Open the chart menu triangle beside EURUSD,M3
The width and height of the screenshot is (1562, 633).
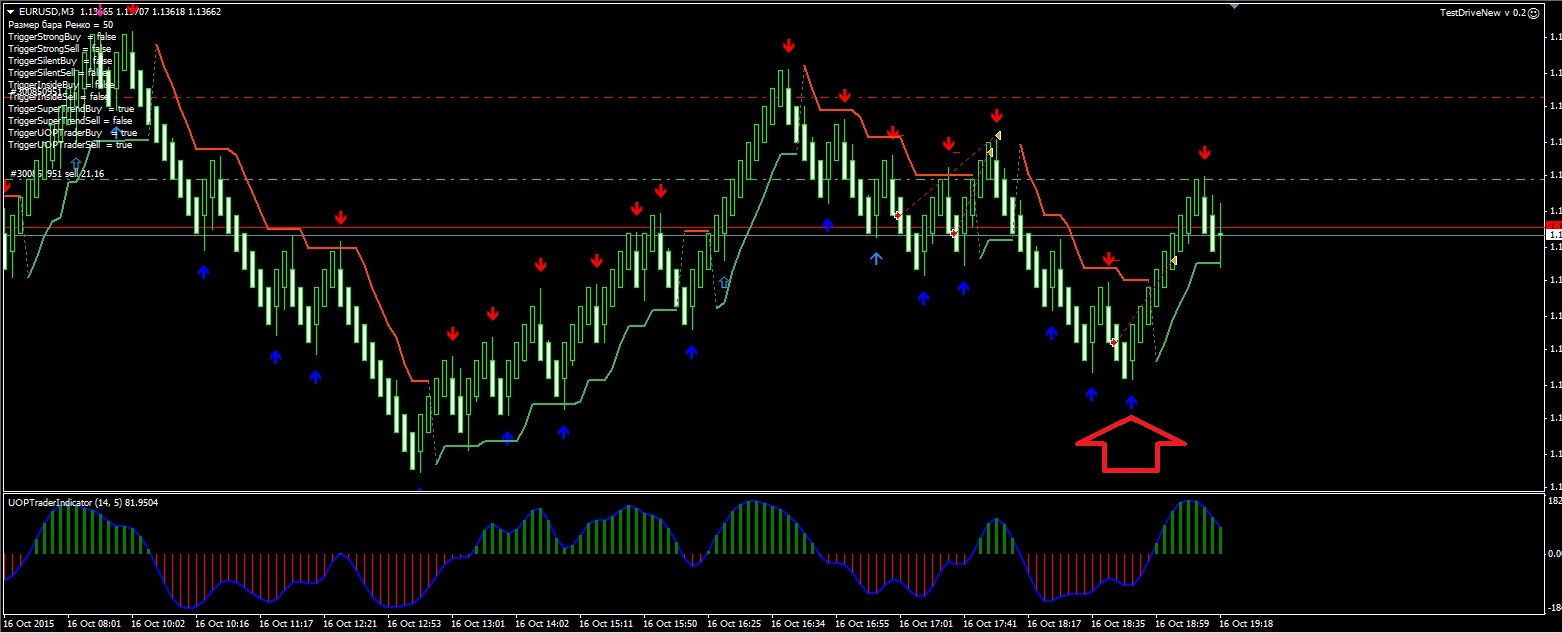[11, 12]
